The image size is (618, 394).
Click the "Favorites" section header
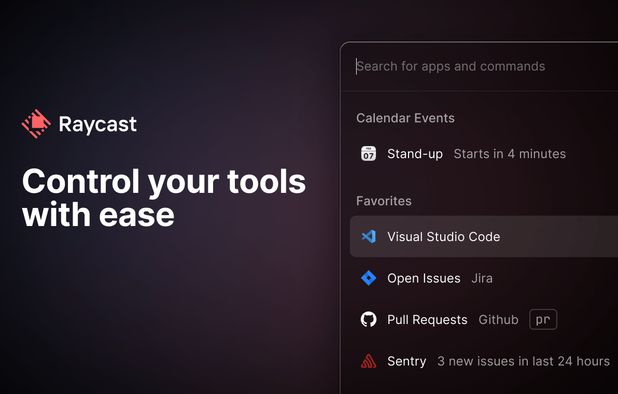tap(384, 201)
